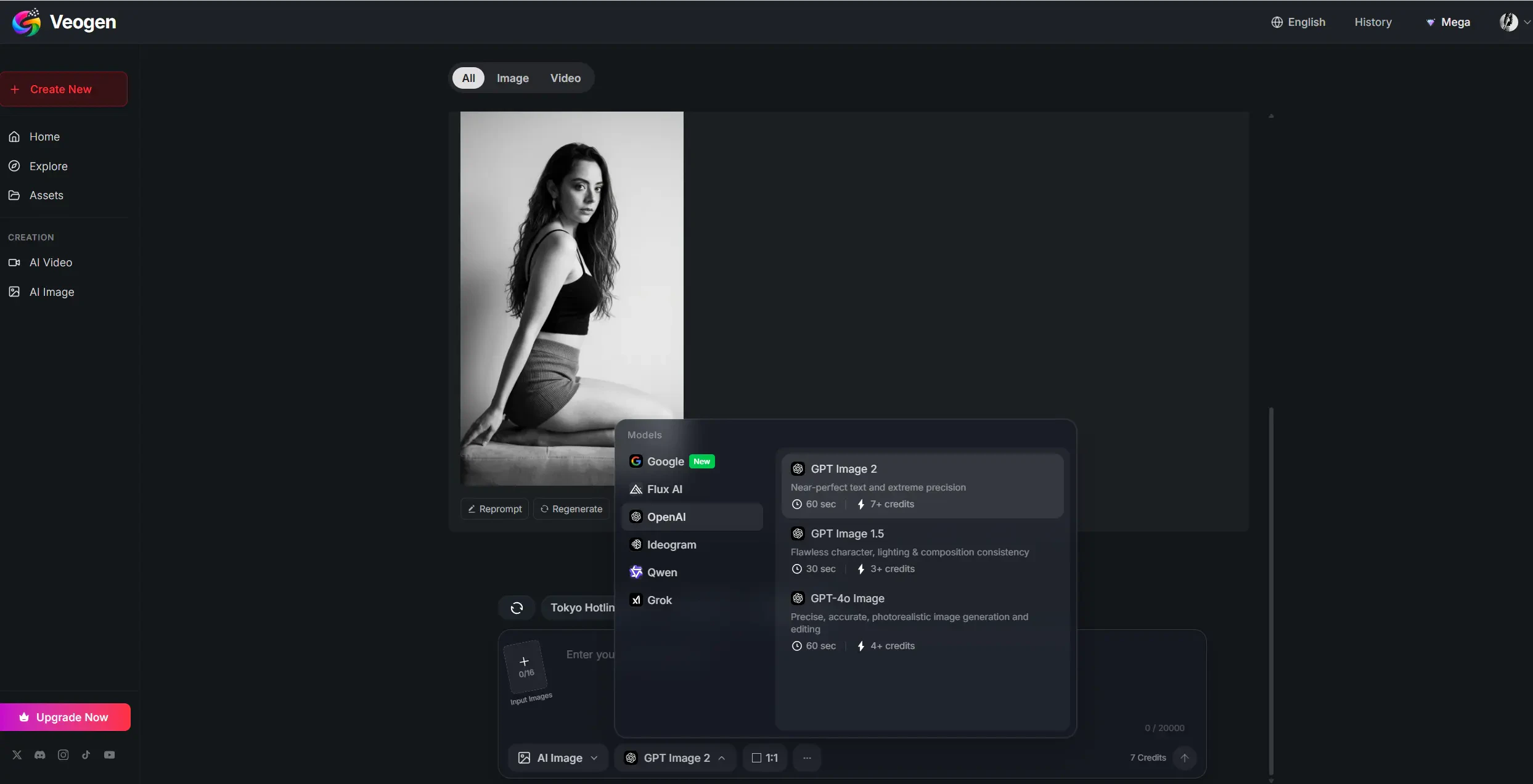Viewport: 1533px width, 784px height.
Task: Click the plus Input Images upload tile
Action: pyautogui.click(x=525, y=667)
